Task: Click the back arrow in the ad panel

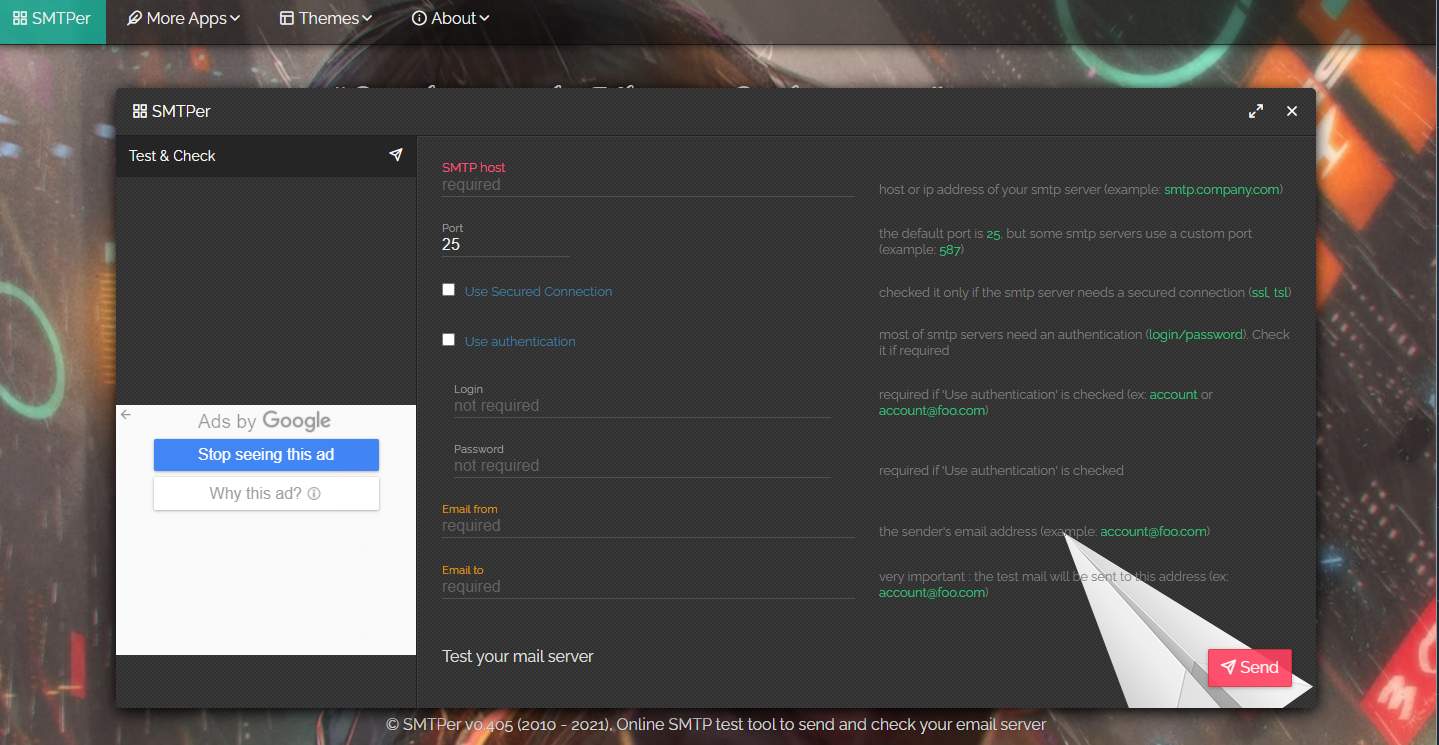Action: pos(126,414)
